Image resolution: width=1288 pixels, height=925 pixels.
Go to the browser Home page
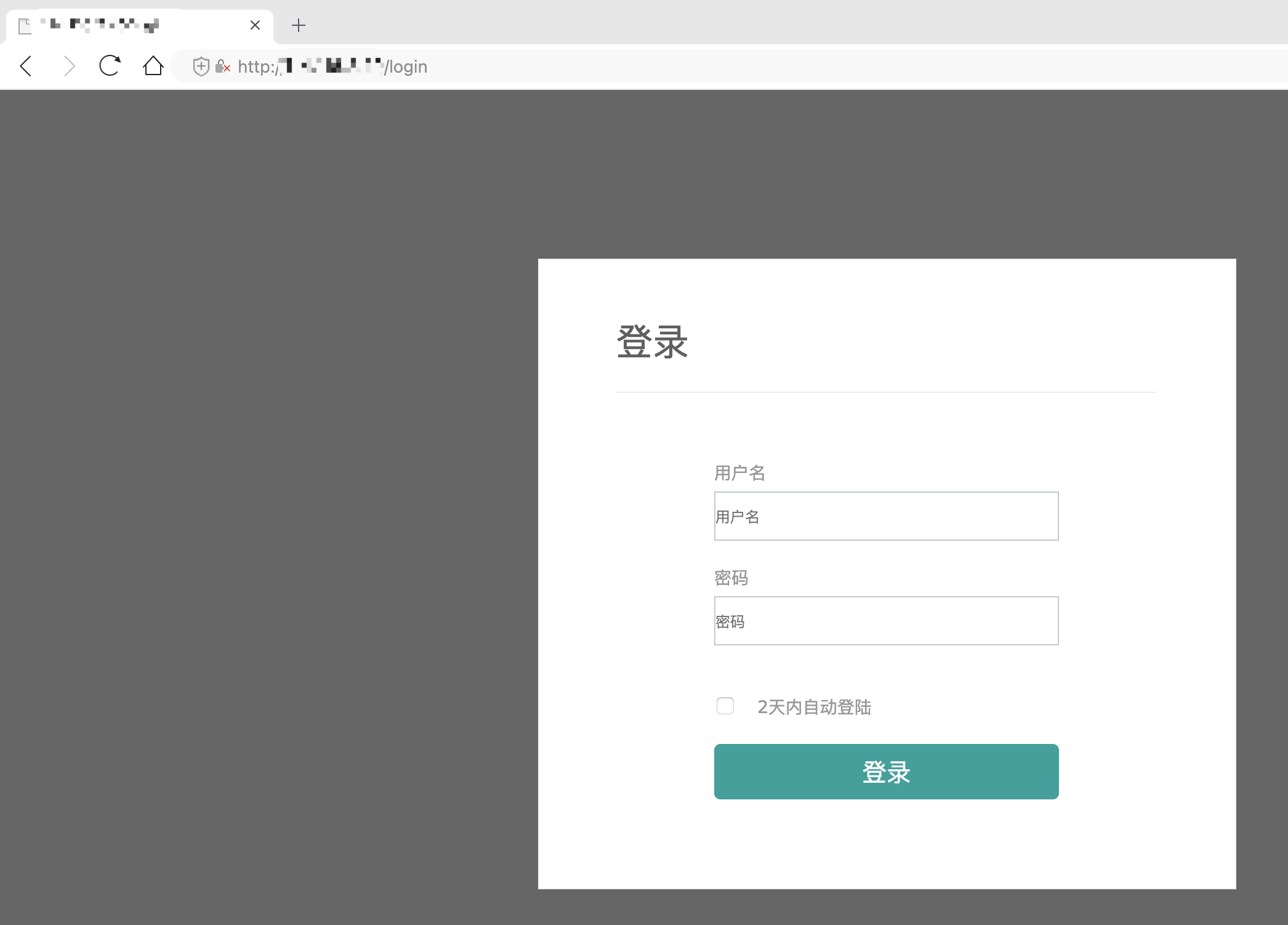click(153, 66)
